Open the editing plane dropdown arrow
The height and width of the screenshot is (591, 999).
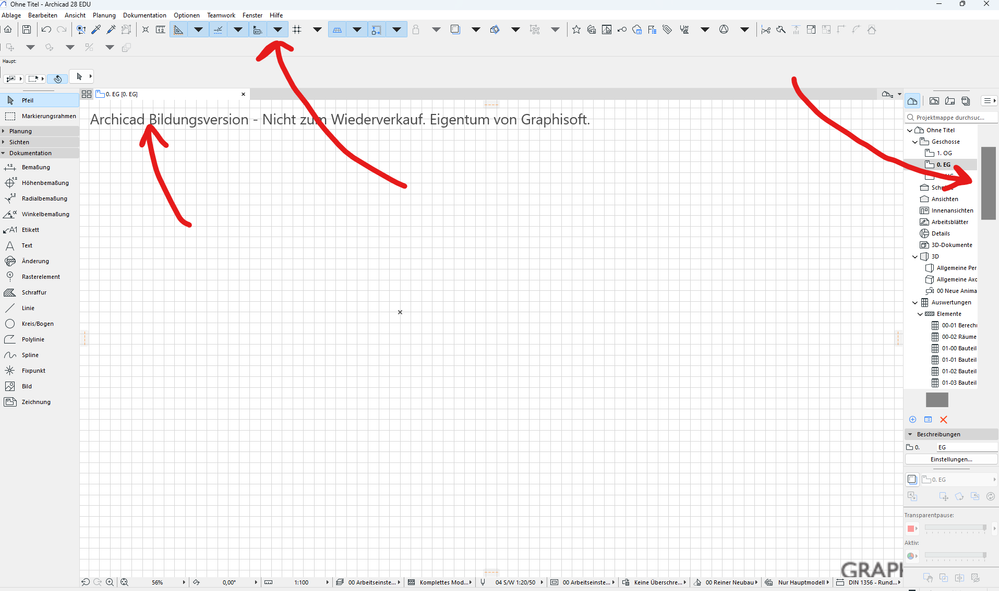pos(357,29)
